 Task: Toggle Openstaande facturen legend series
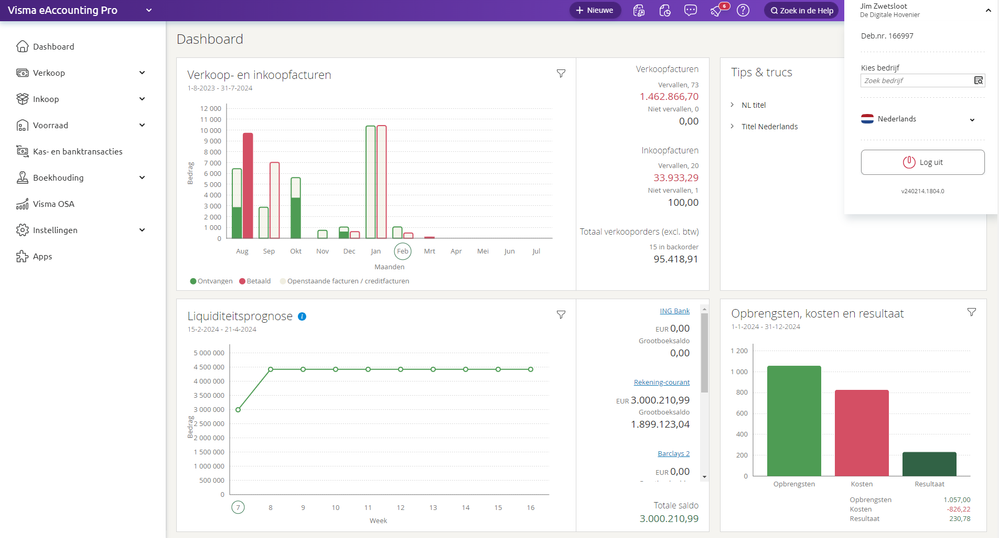click(x=345, y=281)
